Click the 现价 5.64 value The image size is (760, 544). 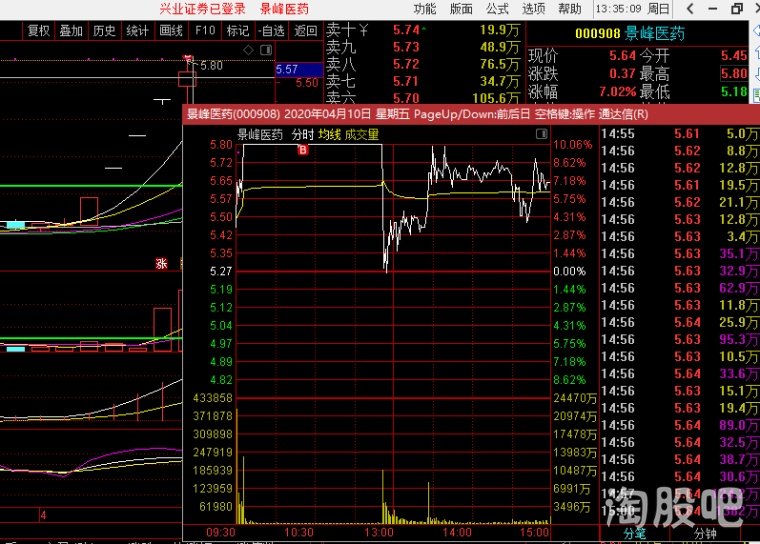click(622, 56)
